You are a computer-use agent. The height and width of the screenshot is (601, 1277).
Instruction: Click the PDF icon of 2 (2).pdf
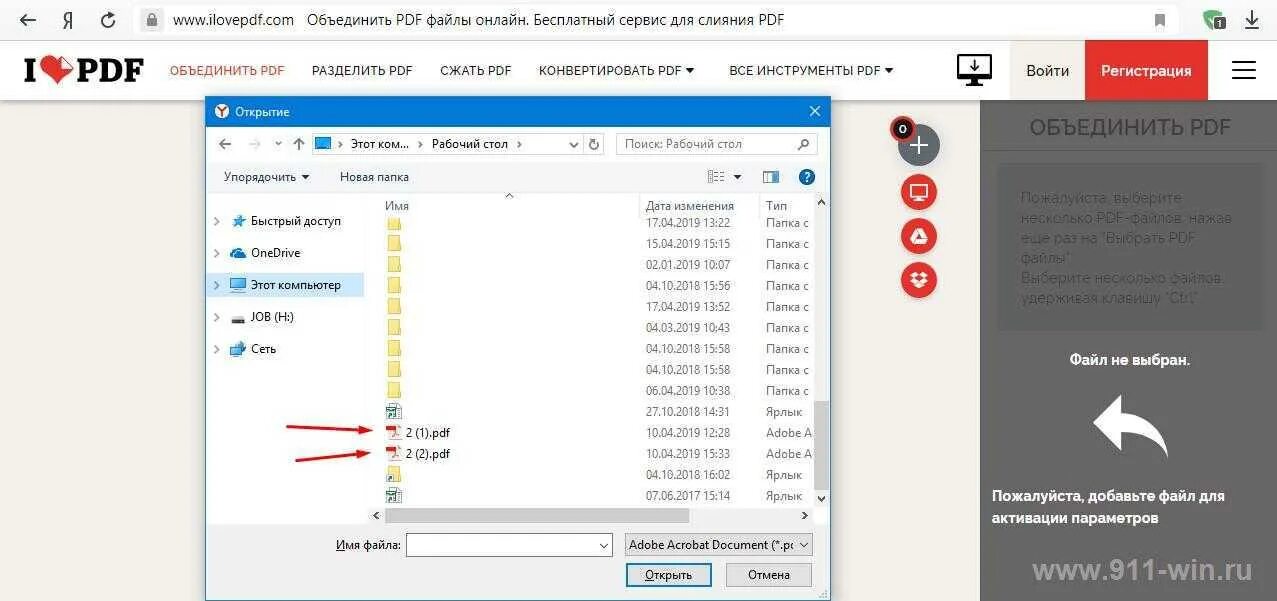click(394, 453)
